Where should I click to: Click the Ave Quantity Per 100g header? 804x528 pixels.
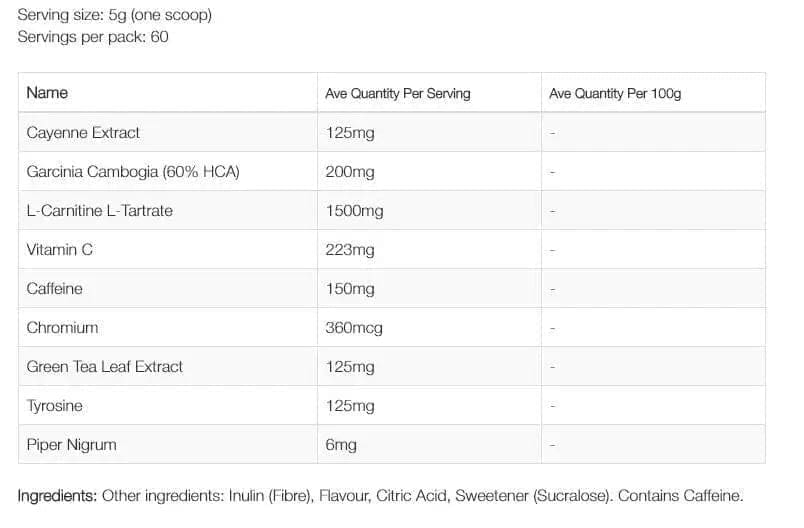[x=615, y=93]
